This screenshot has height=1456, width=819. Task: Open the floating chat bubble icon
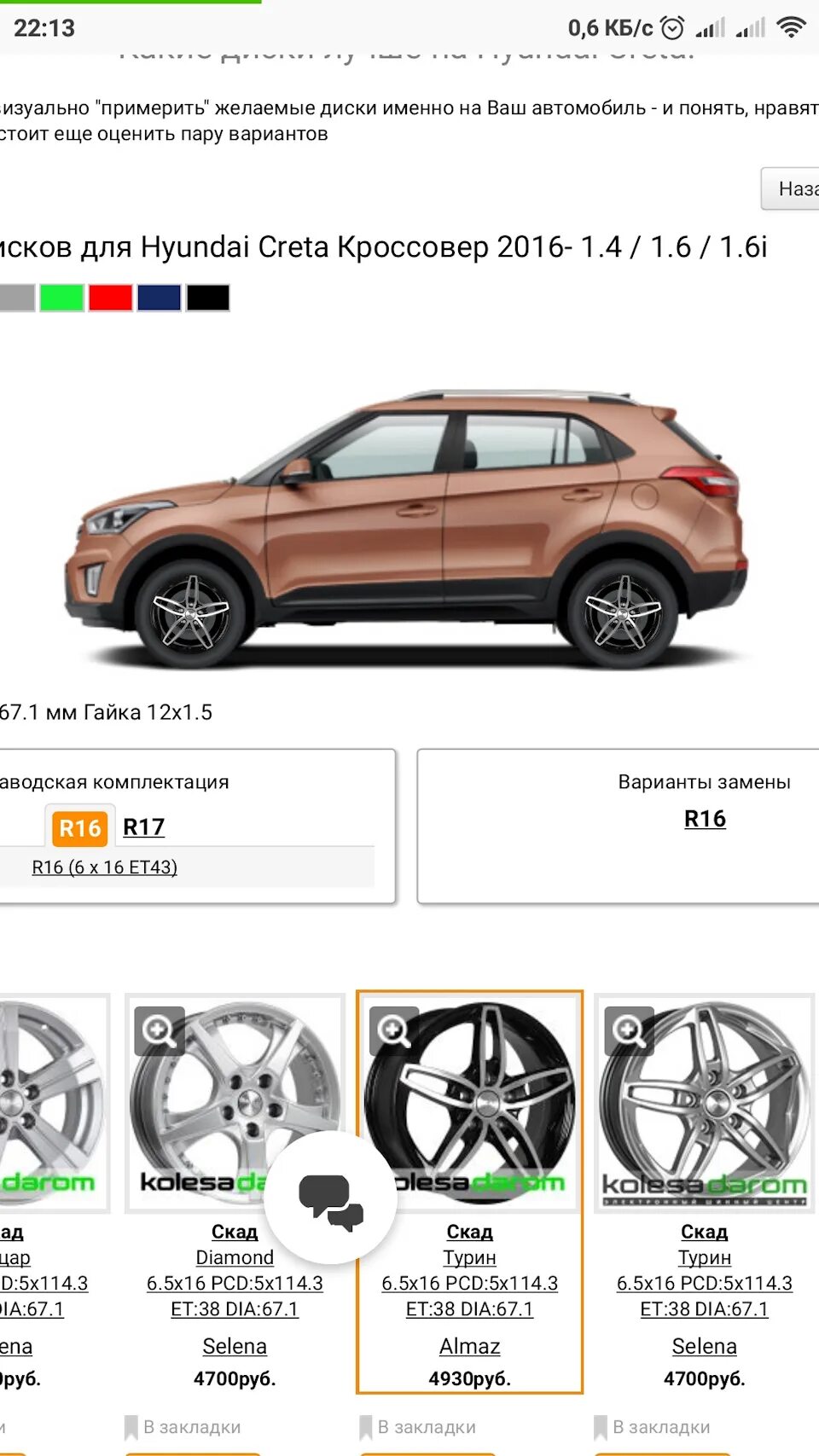(331, 1198)
